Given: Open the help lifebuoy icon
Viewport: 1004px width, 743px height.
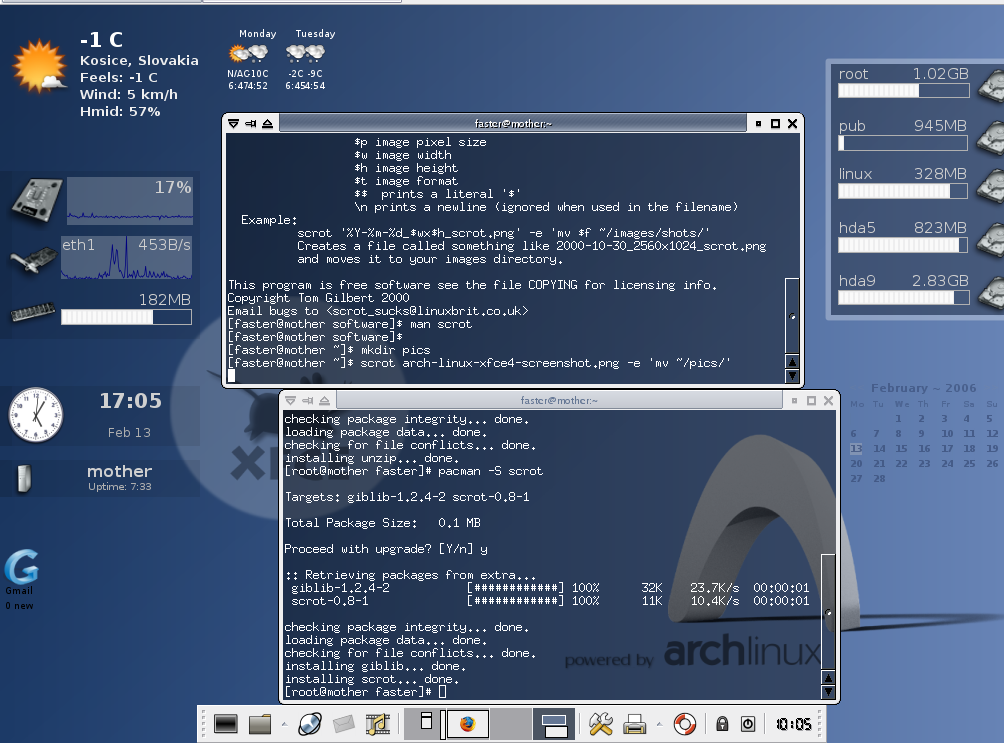Looking at the screenshot, I should tap(684, 723).
